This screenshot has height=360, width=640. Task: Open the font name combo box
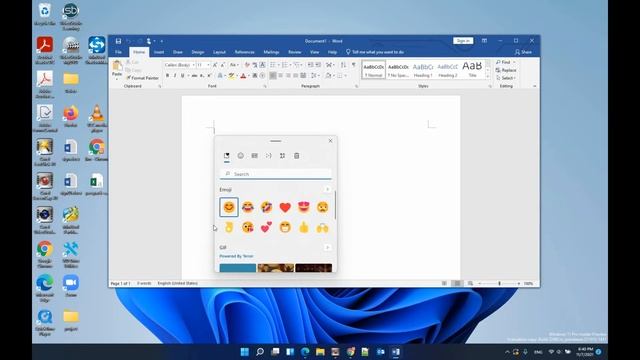179,65
